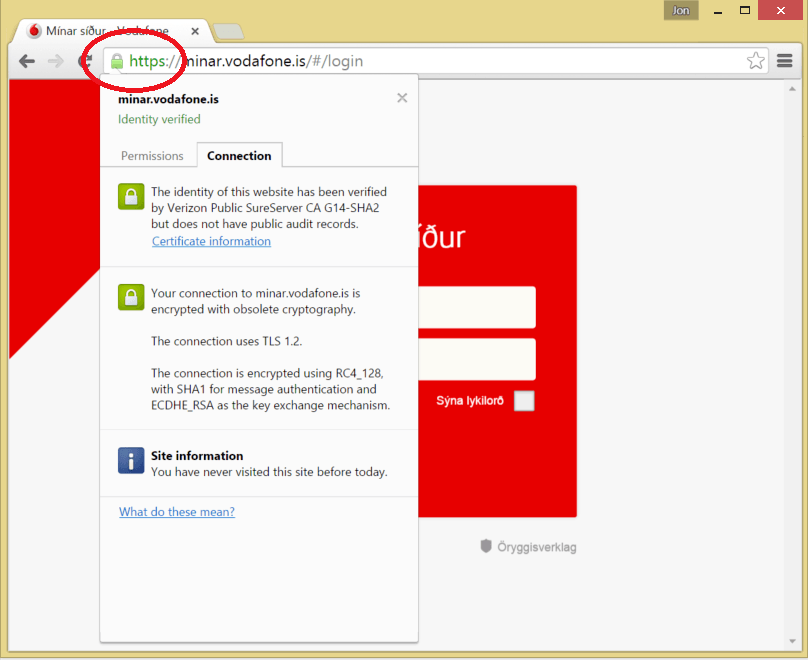Screen dimensions: 808x660
Task: Click the scrollbar down arrow
Action: pyautogui.click(x=792, y=641)
